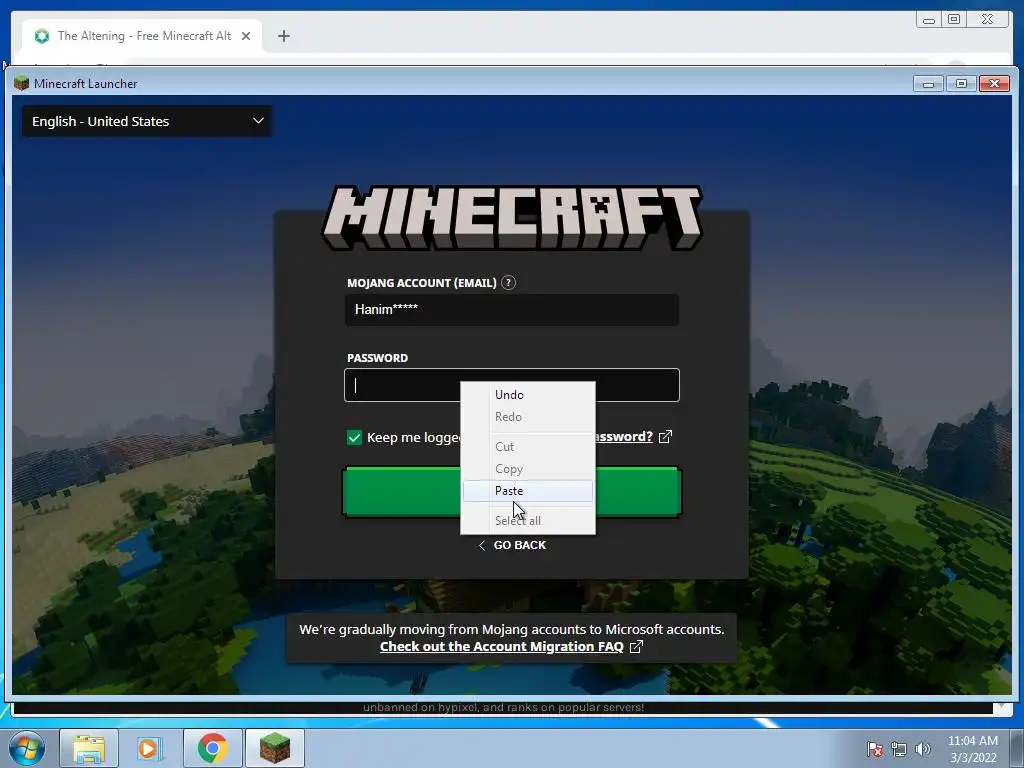Click the taskbar clock showing 11:04 AM
Screen dimensions: 1024x768
click(x=973, y=749)
